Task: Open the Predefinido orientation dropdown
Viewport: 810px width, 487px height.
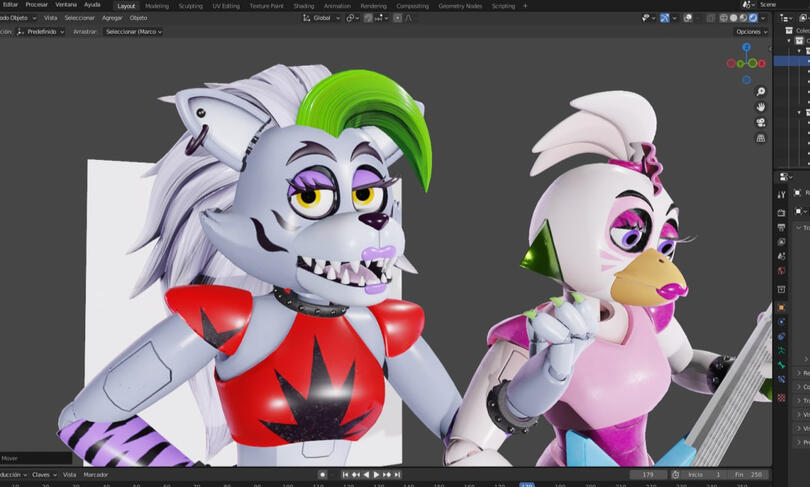Action: [x=40, y=32]
